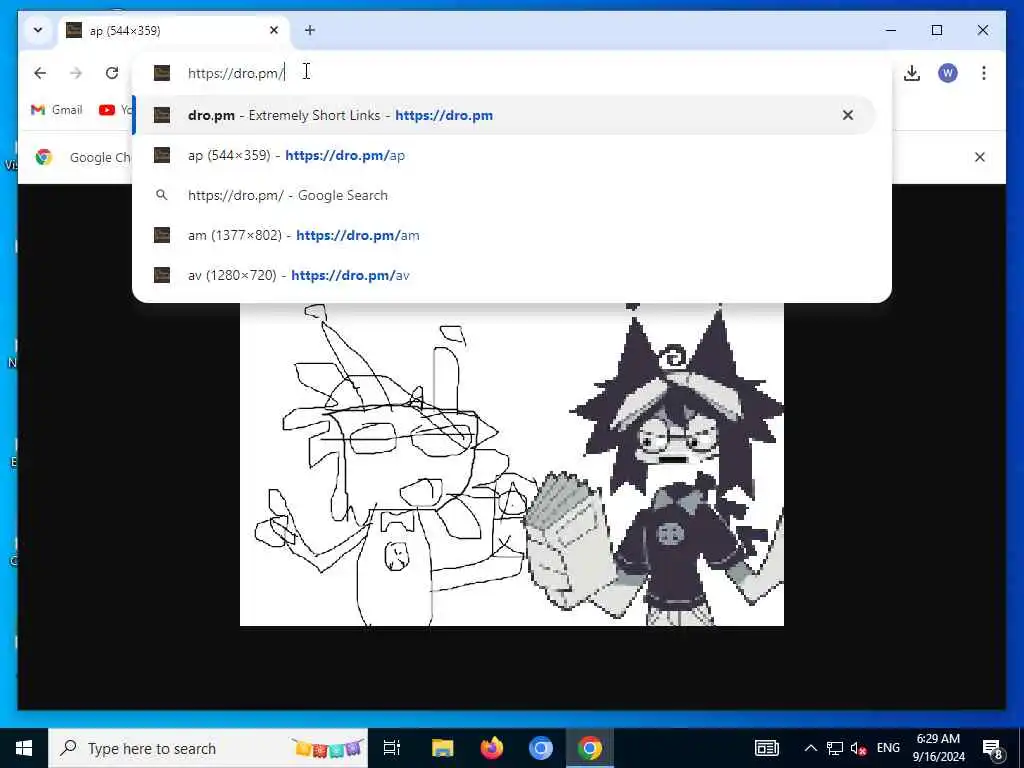Maximize the Chrome window
The height and width of the screenshot is (768, 1024).
click(936, 30)
